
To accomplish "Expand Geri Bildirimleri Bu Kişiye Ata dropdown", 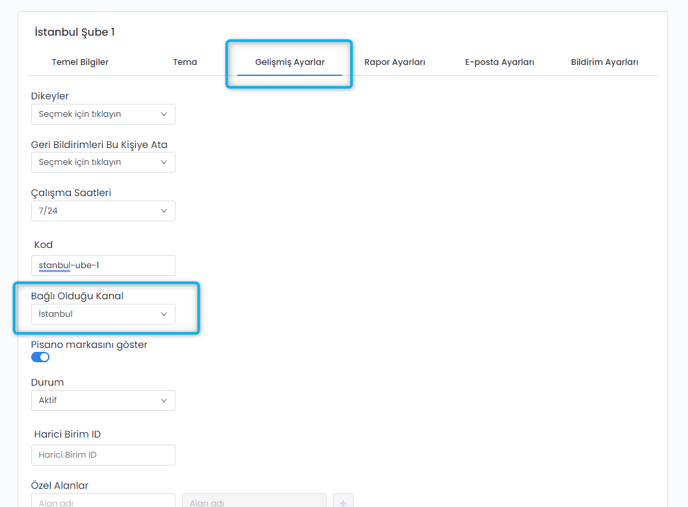I will tap(103, 162).
